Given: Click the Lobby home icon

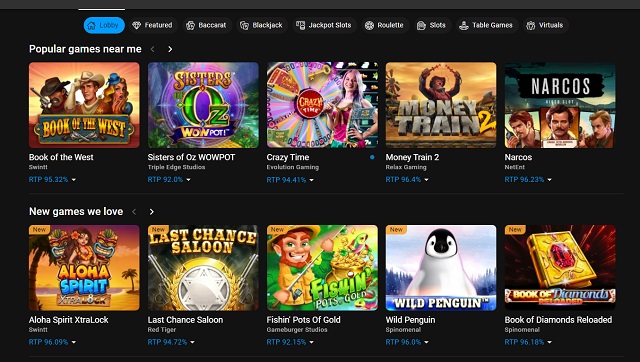Looking at the screenshot, I should 92,25.
